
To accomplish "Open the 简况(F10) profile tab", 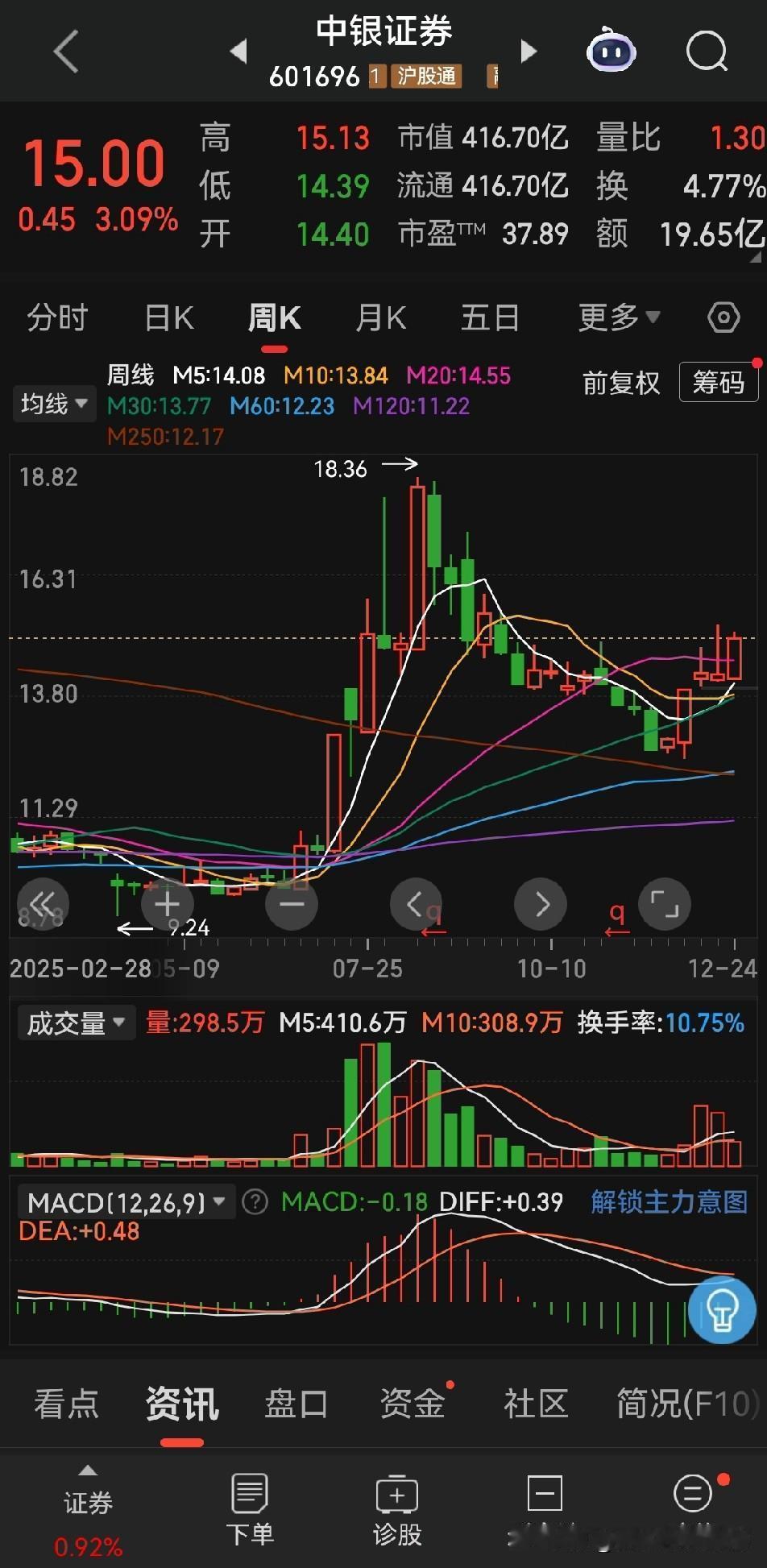I will pos(688,1404).
